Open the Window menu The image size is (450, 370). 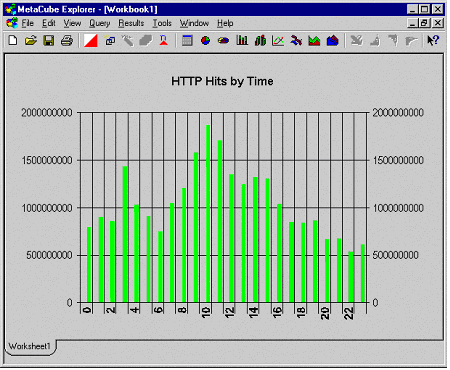click(194, 23)
